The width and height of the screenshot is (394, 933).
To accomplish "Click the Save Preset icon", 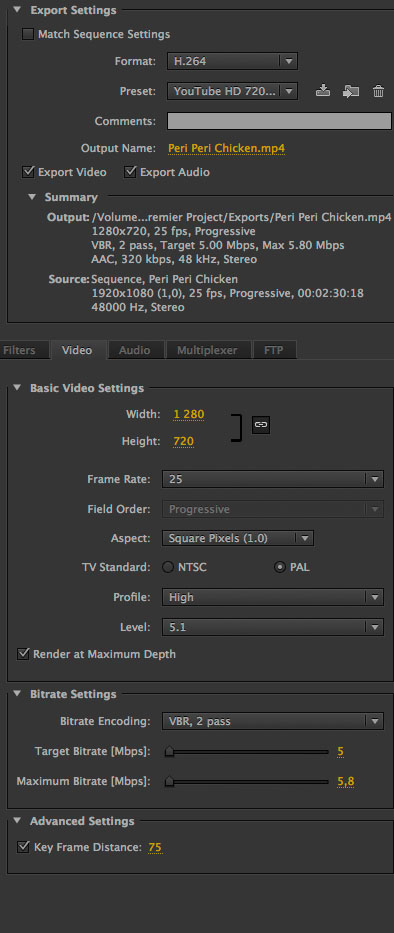I will point(323,91).
